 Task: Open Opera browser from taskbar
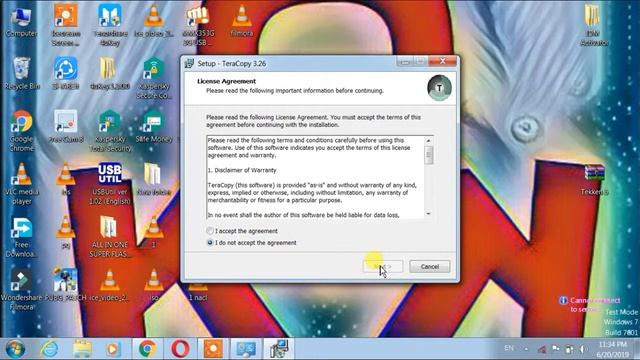(x=180, y=349)
